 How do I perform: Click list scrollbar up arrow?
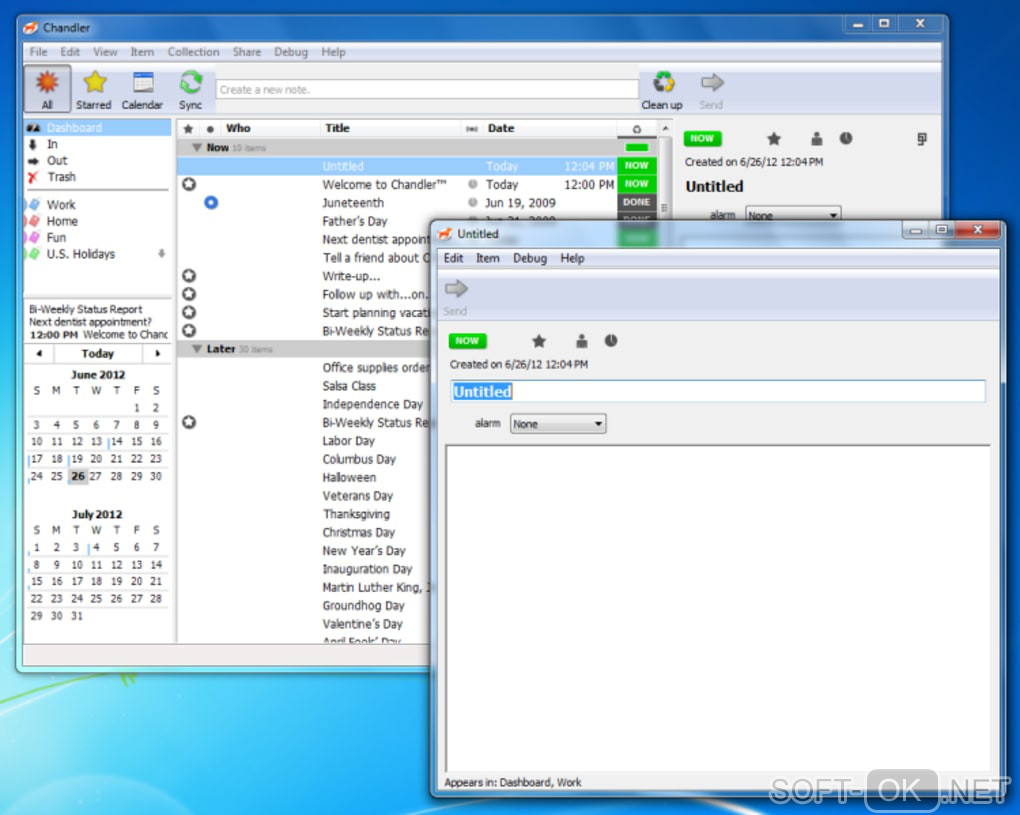(x=665, y=129)
